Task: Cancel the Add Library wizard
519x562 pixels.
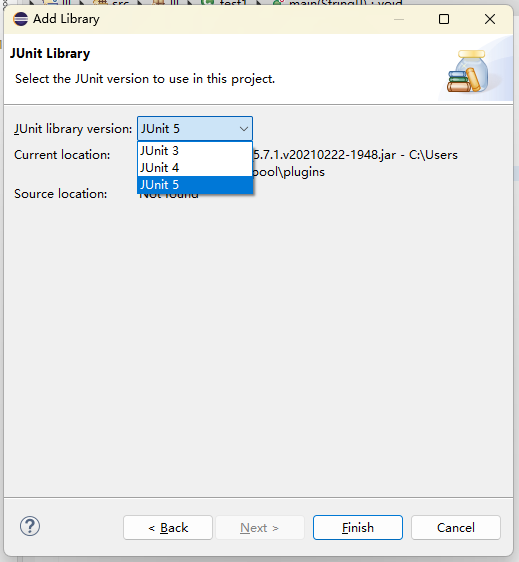Action: tap(456, 527)
